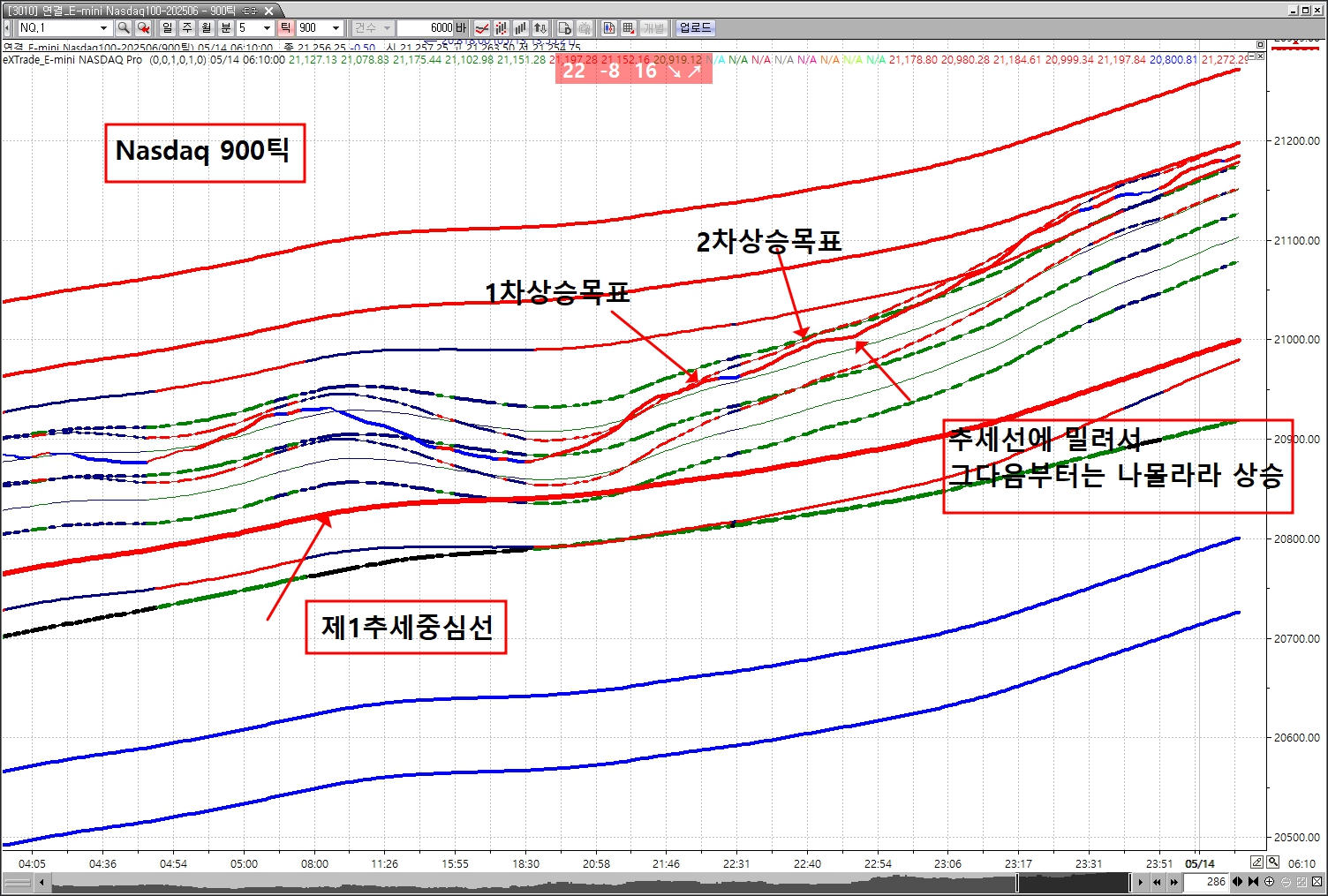Toggle the 일 (daily) period button
Viewport: 1328px width, 896px height.
click(168, 28)
